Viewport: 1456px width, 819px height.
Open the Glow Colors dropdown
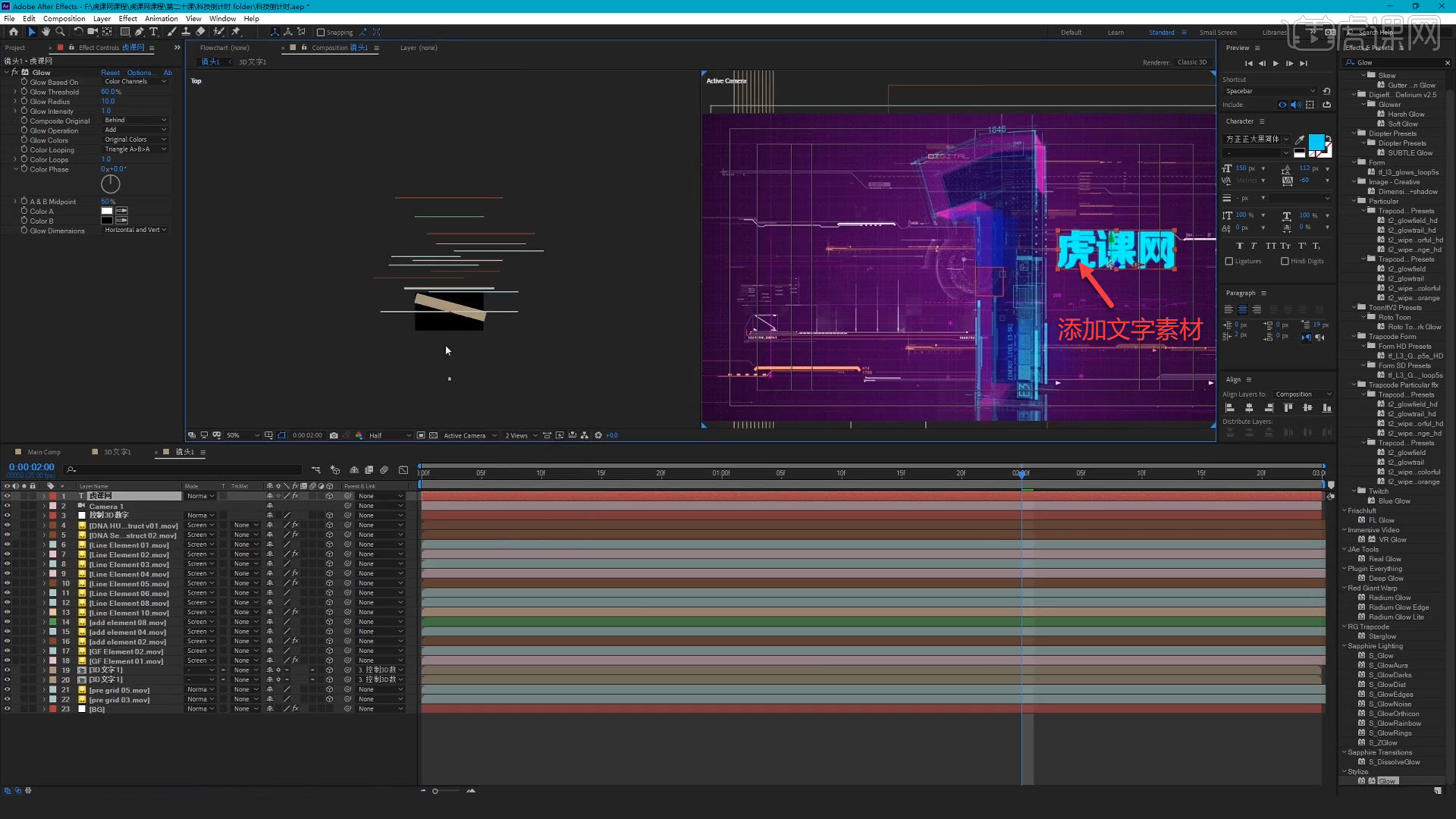coord(135,140)
